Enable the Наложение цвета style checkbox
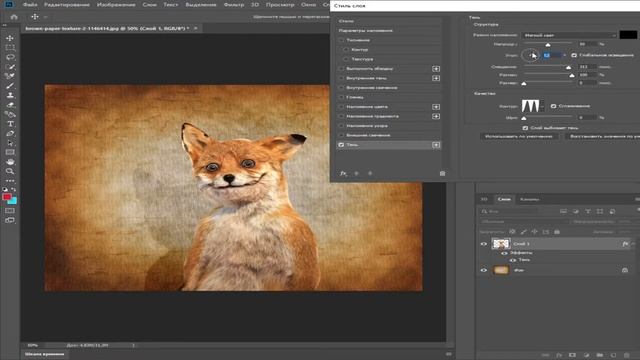The height and width of the screenshot is (360, 640). coord(341,107)
